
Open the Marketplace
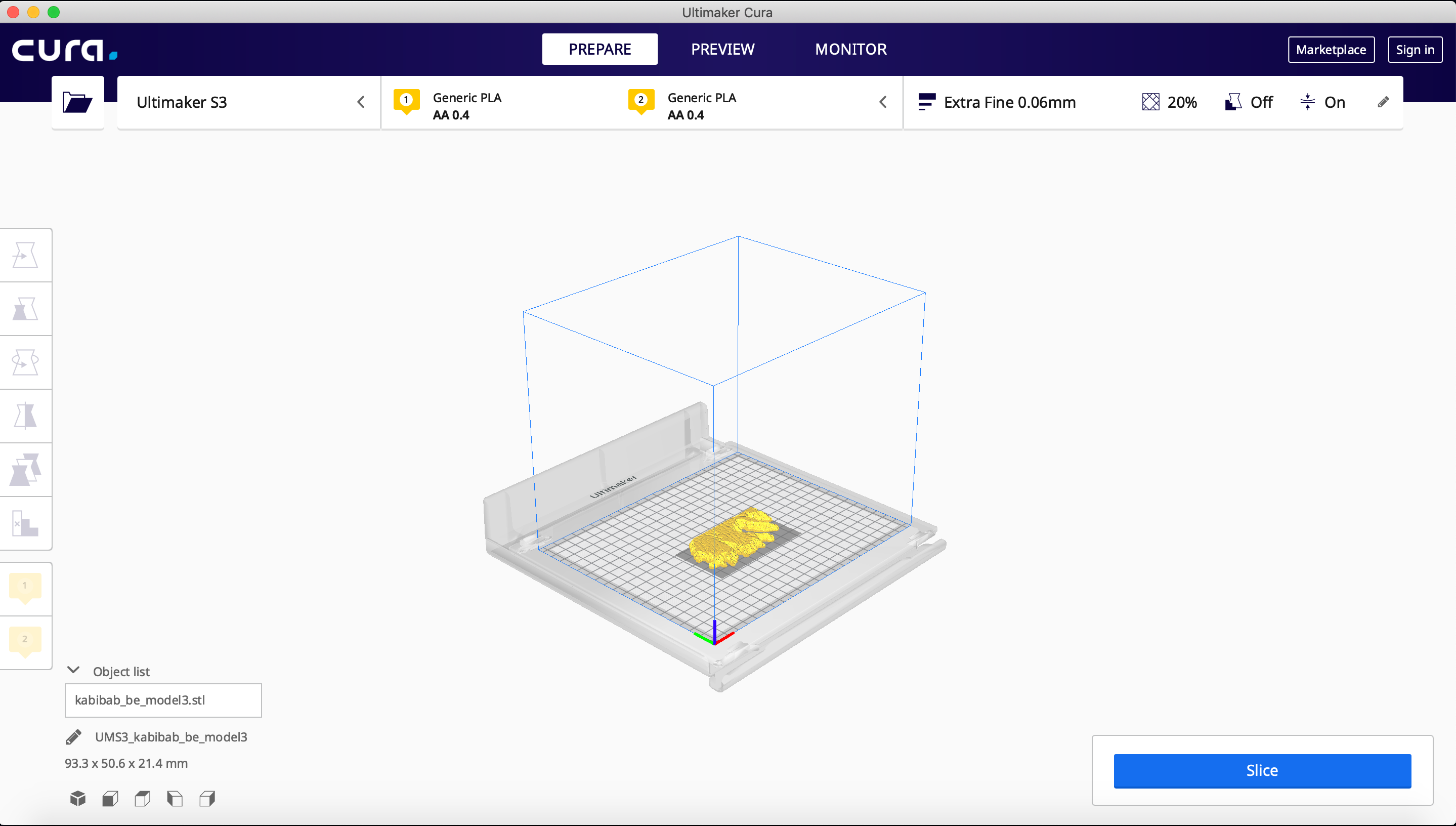point(1331,50)
